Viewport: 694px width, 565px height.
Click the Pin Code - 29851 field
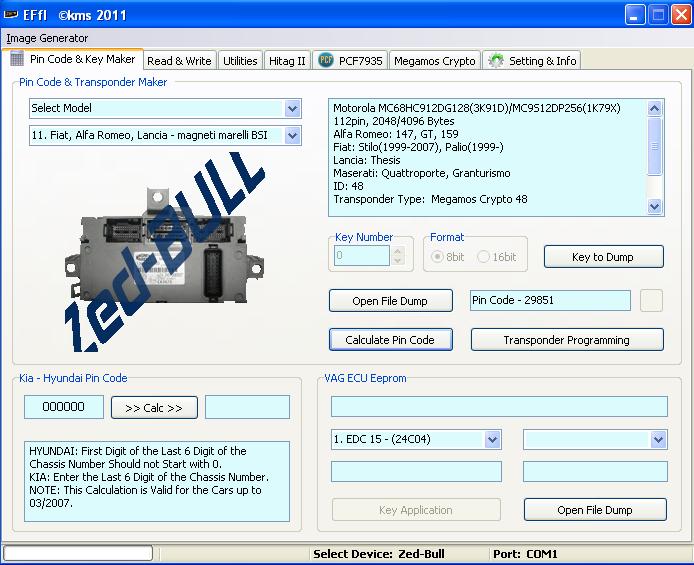[x=550, y=300]
